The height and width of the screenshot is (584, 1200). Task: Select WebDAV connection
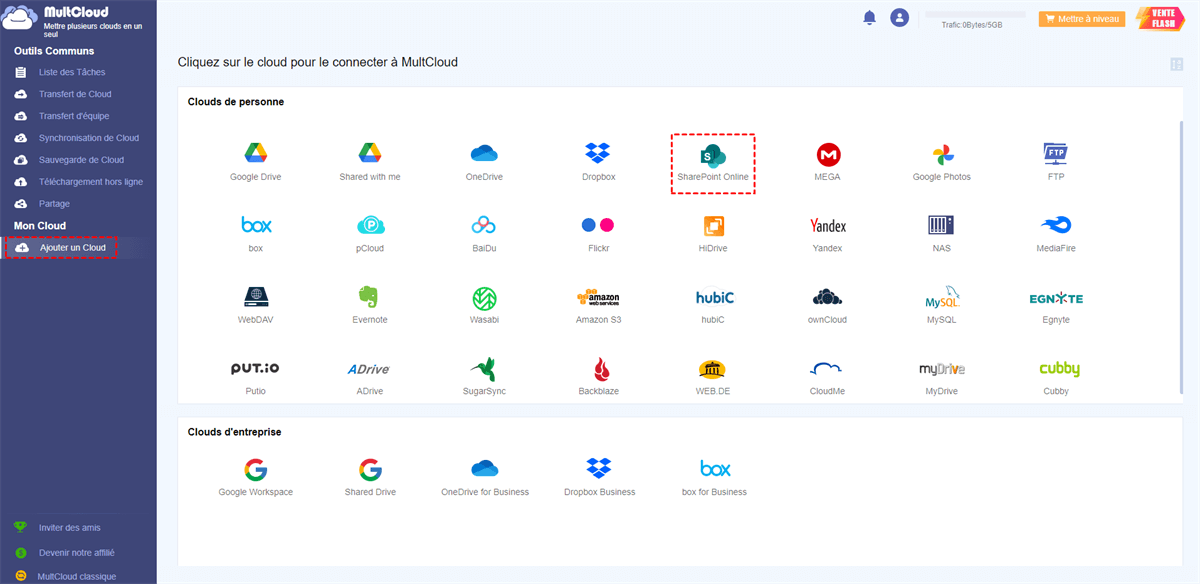click(255, 307)
